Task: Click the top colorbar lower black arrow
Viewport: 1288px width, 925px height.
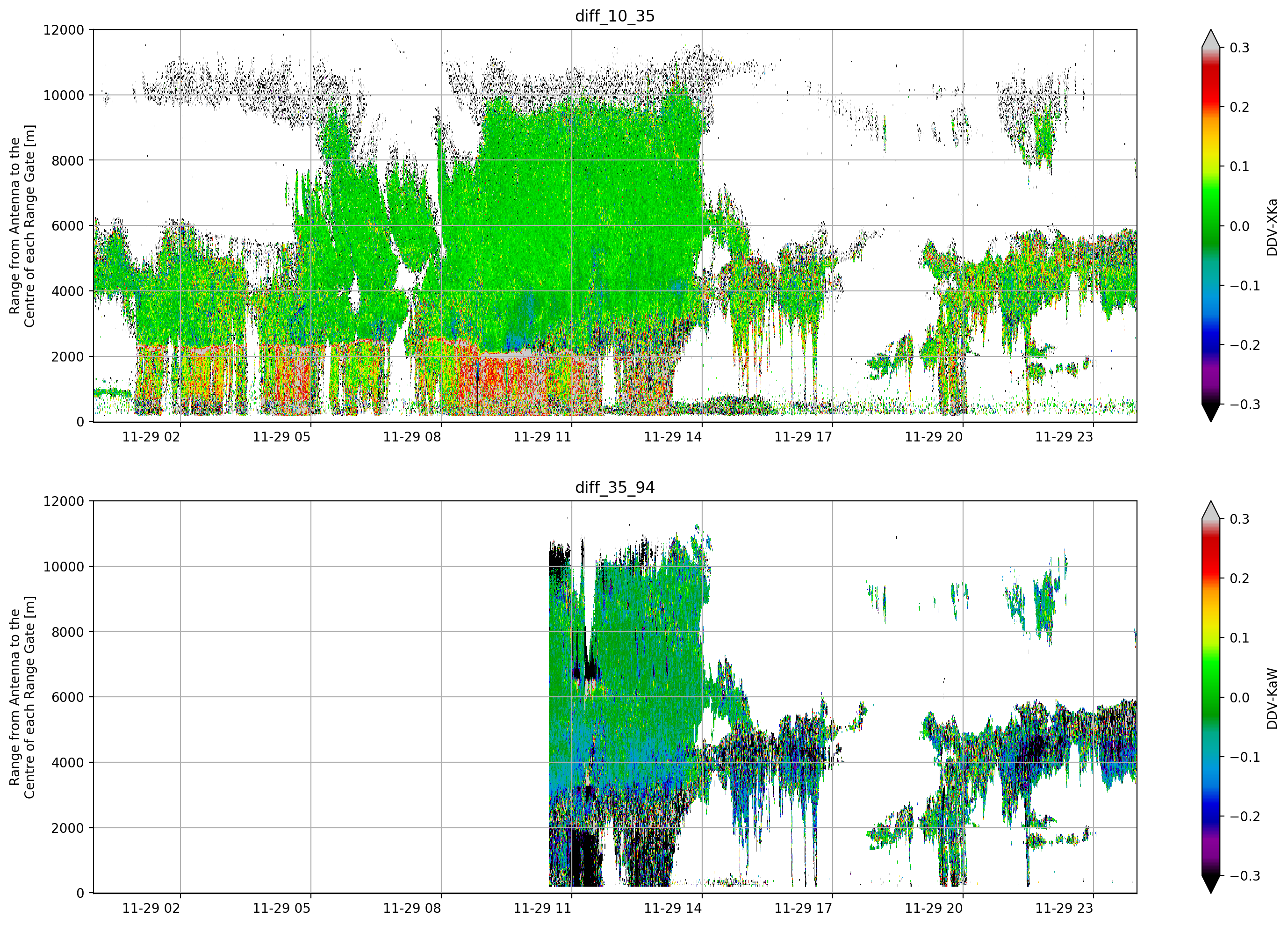Action: pos(1211,412)
